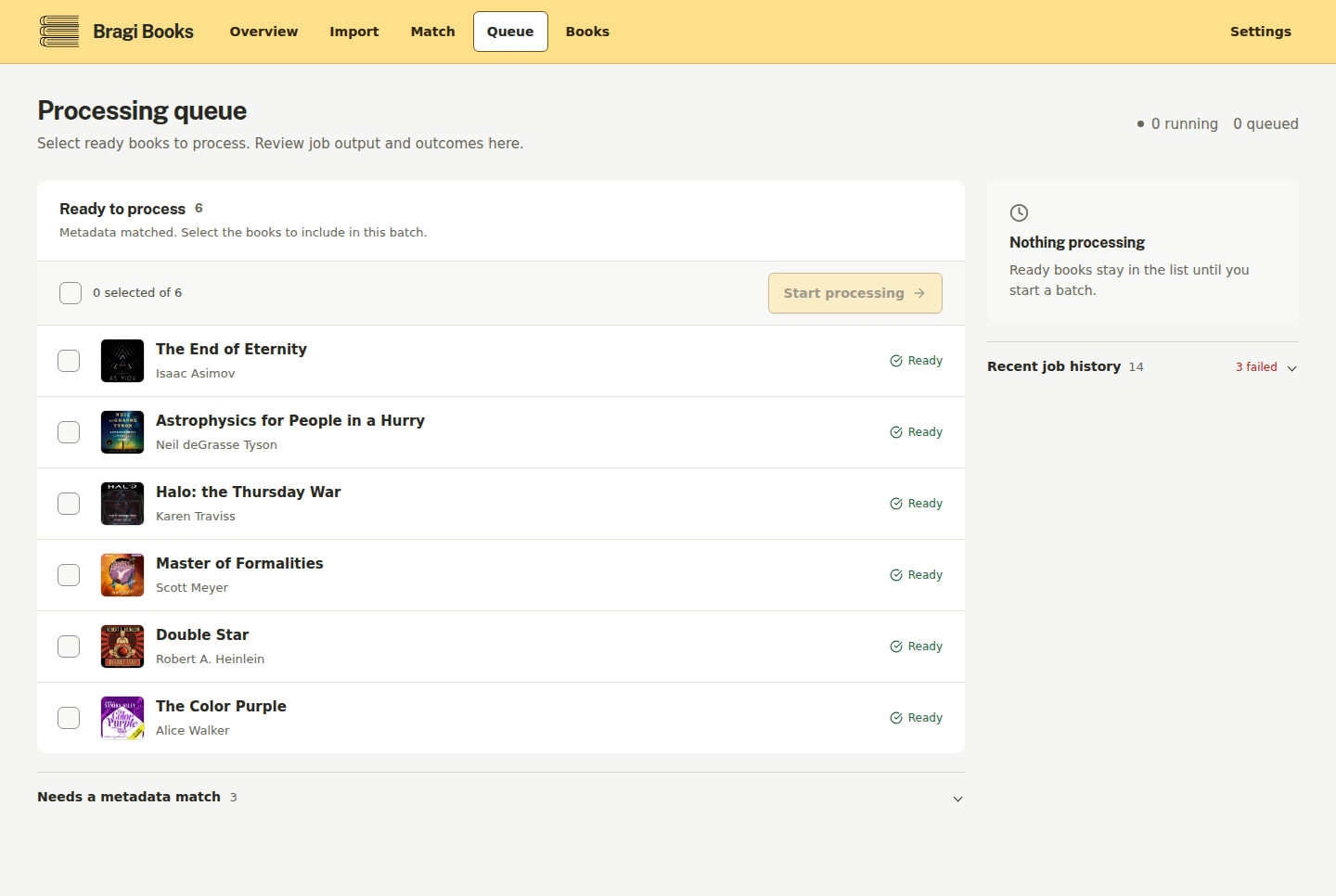
Task: Open Astrophysics for People in a Hurry cover
Action: [122, 432]
